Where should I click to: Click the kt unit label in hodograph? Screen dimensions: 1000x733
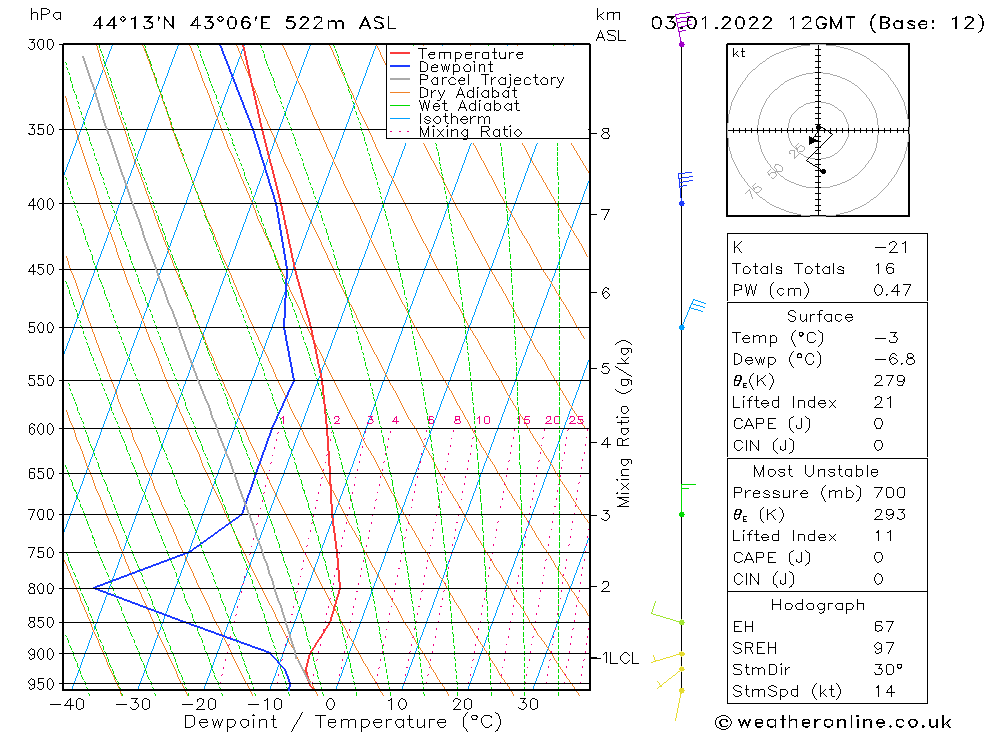coord(739,53)
